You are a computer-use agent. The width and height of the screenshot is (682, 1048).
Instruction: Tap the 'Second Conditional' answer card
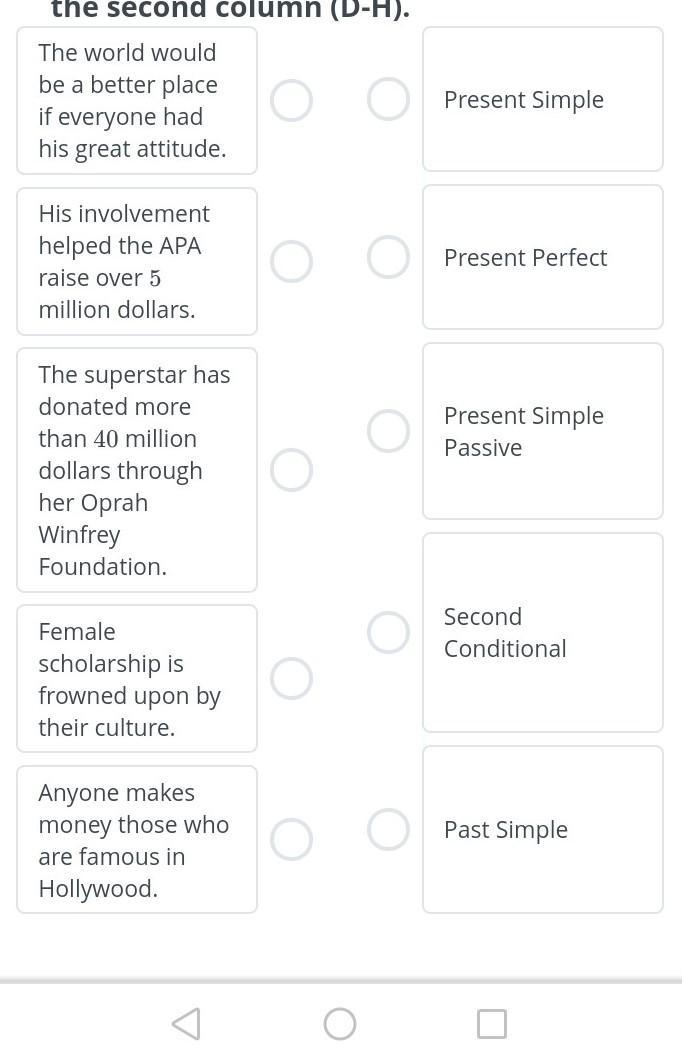pyautogui.click(x=542, y=632)
